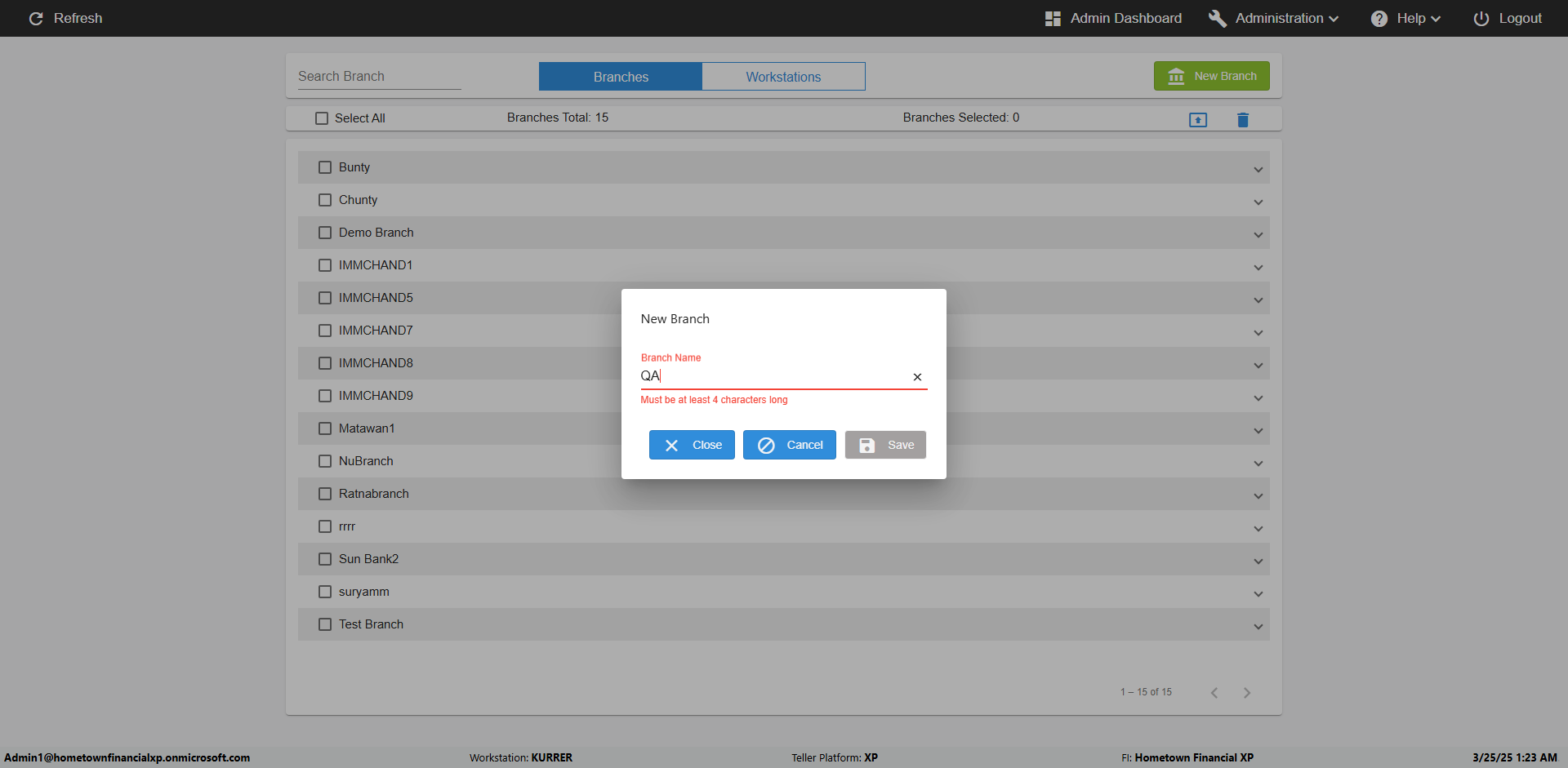Image resolution: width=1568 pixels, height=768 pixels.
Task: Open the Admin Dashboard grid icon
Action: pos(1053,18)
